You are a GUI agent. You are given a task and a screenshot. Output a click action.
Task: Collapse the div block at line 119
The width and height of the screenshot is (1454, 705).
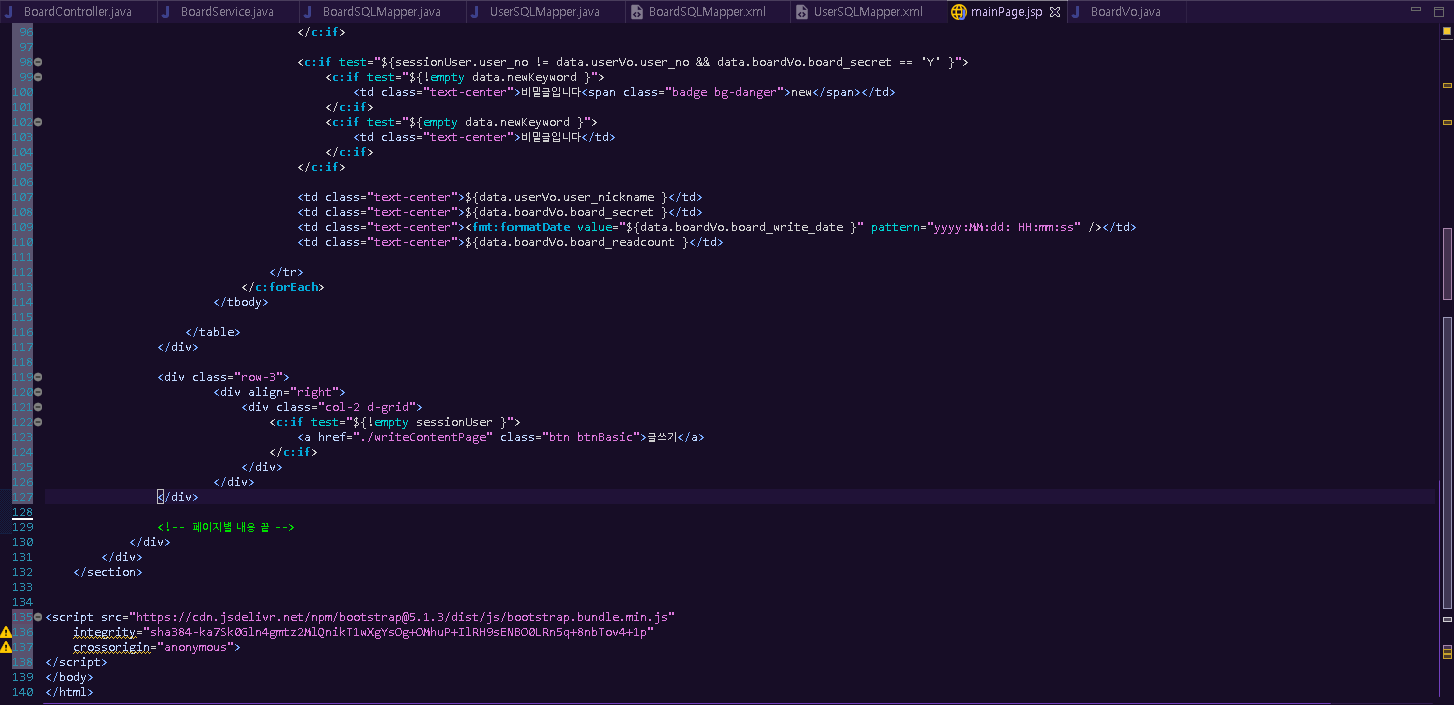click(x=38, y=377)
